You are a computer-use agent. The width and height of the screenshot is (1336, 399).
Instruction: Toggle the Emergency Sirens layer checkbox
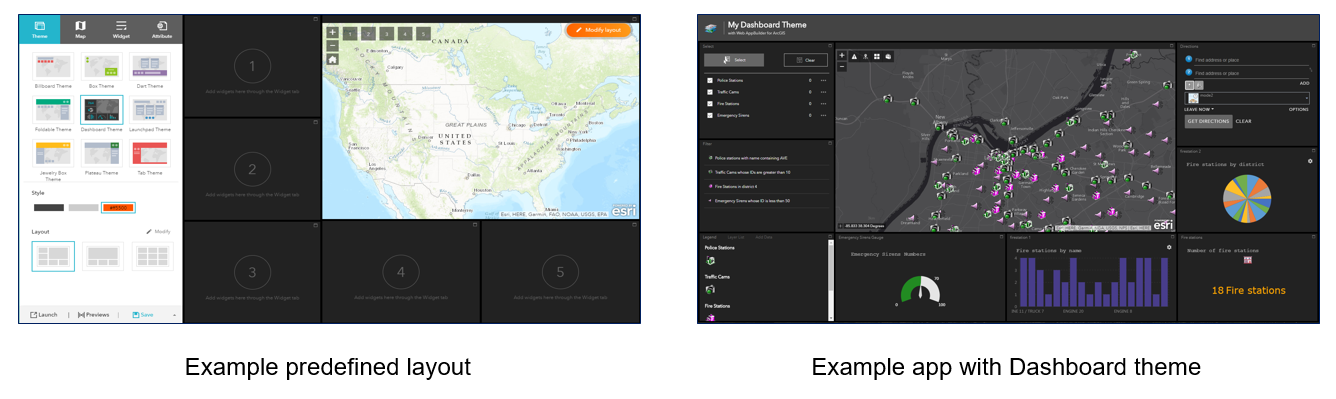tap(710, 115)
